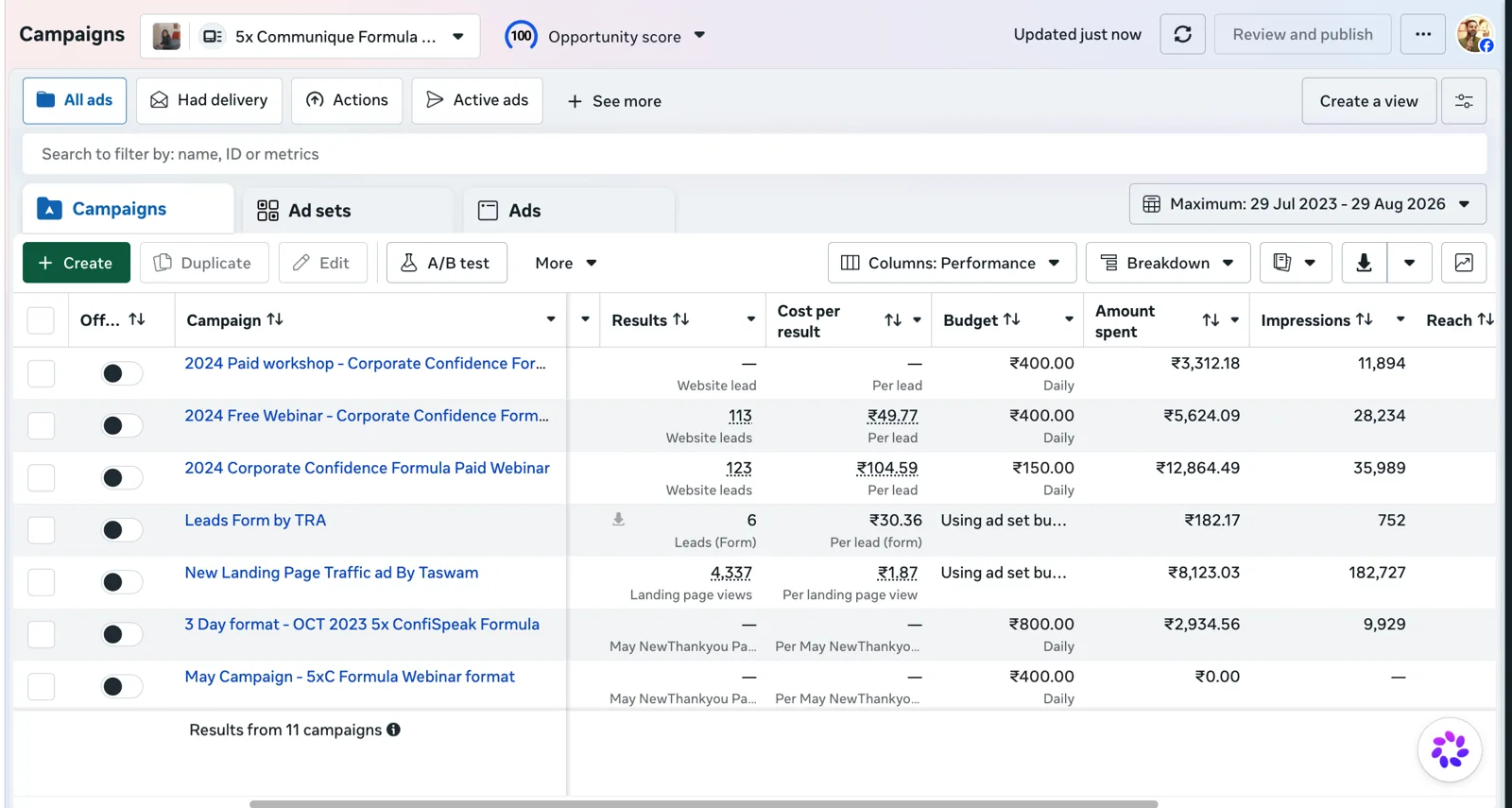Image resolution: width=1512 pixels, height=808 pixels.
Task: Open New Landing Page Traffic ad By Taswam link
Action: [x=332, y=573]
